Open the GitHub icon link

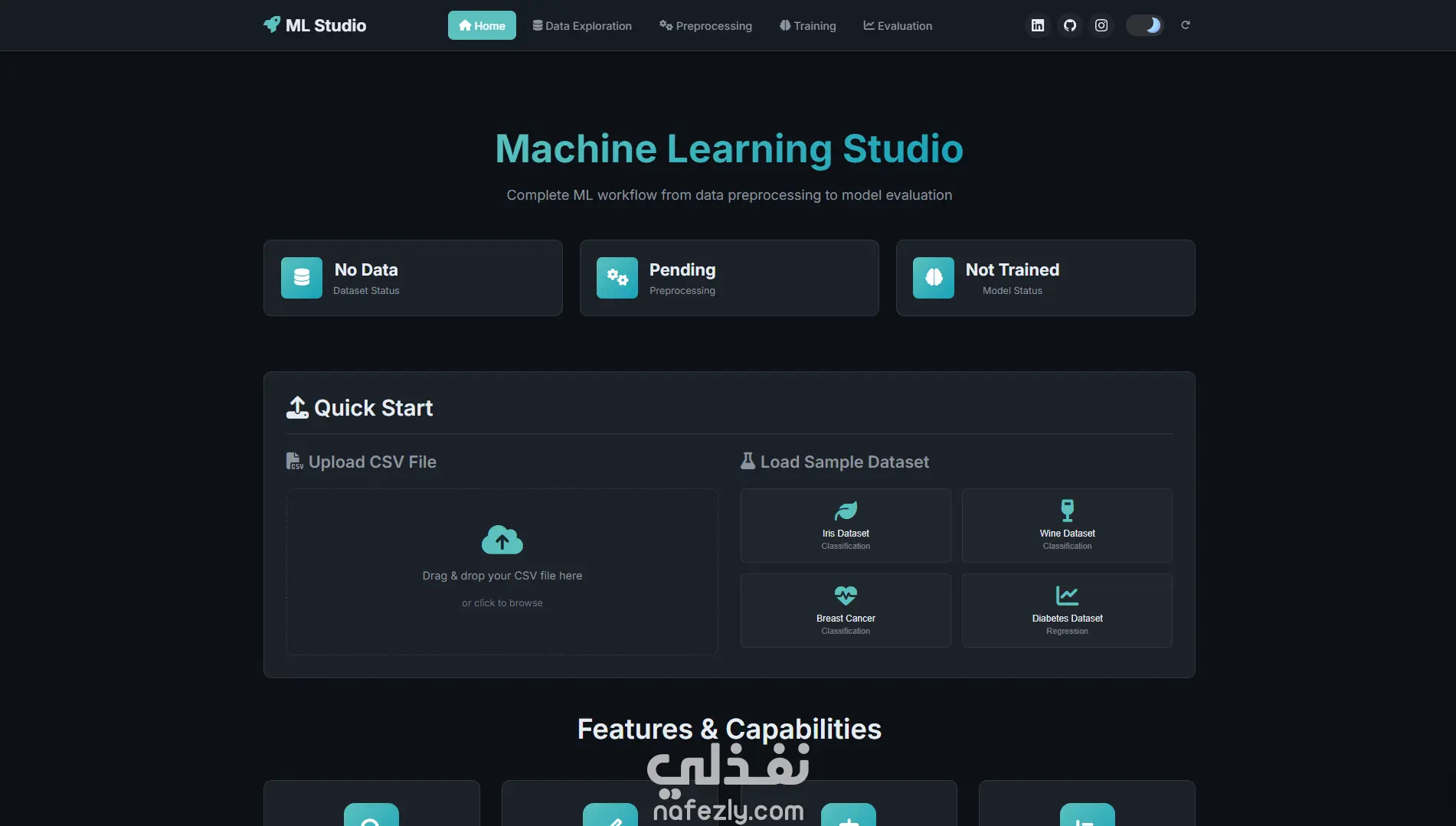click(1070, 25)
